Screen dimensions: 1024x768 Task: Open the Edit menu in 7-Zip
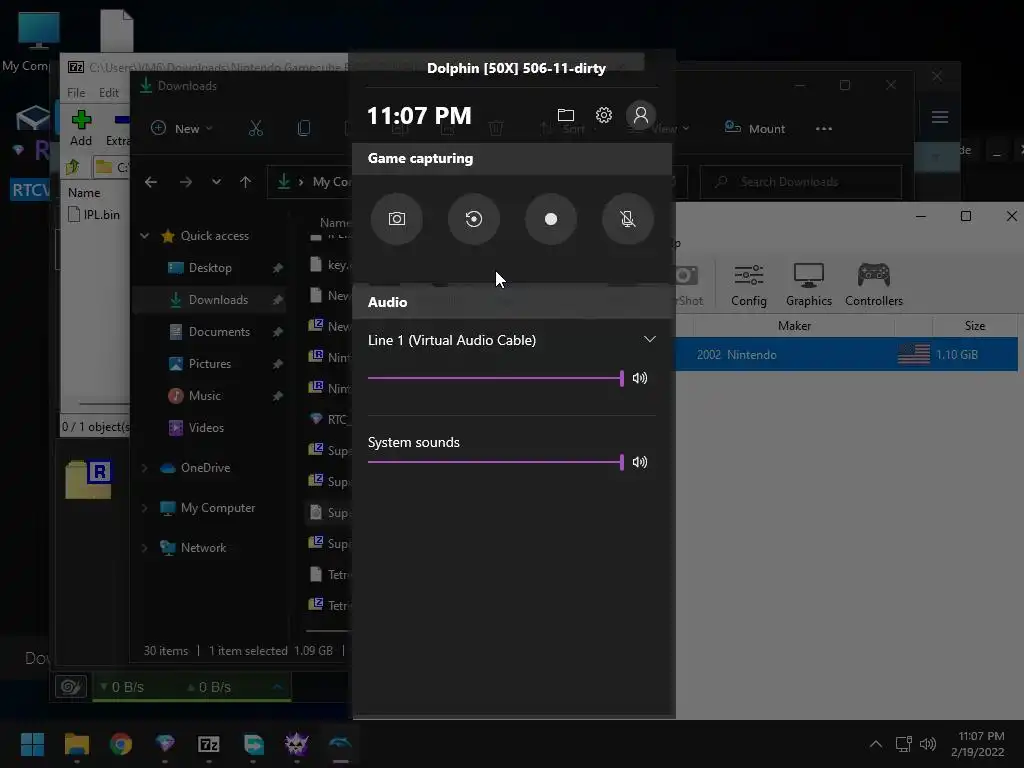[x=108, y=93]
